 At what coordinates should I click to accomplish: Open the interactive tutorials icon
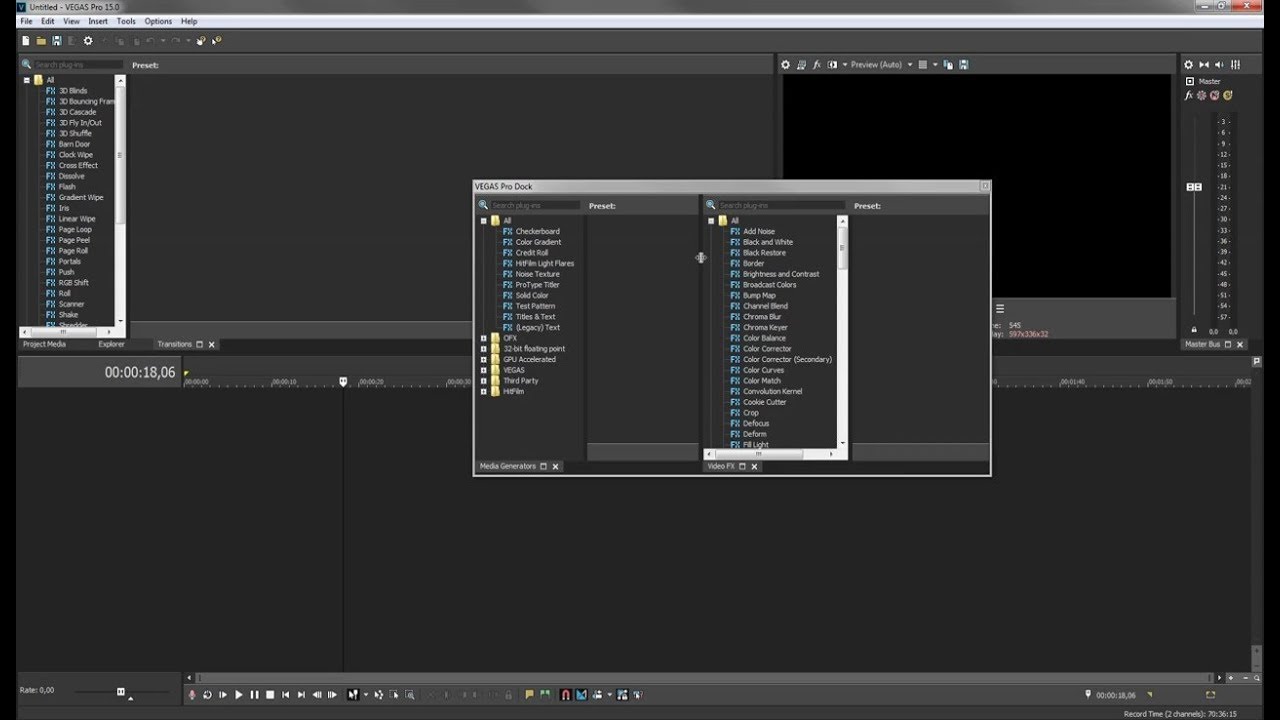201,41
